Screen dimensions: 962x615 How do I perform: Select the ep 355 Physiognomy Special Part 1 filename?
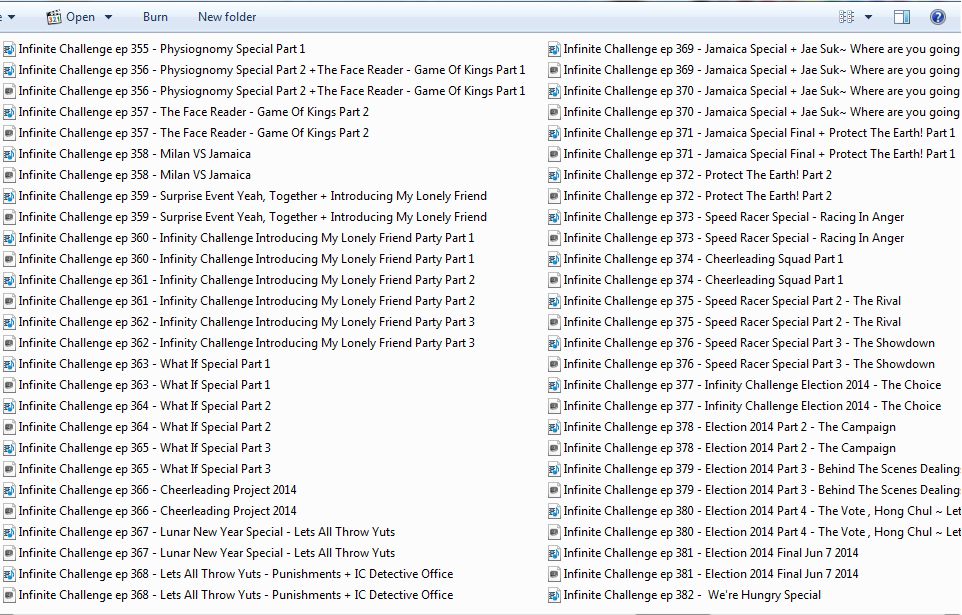(x=162, y=49)
